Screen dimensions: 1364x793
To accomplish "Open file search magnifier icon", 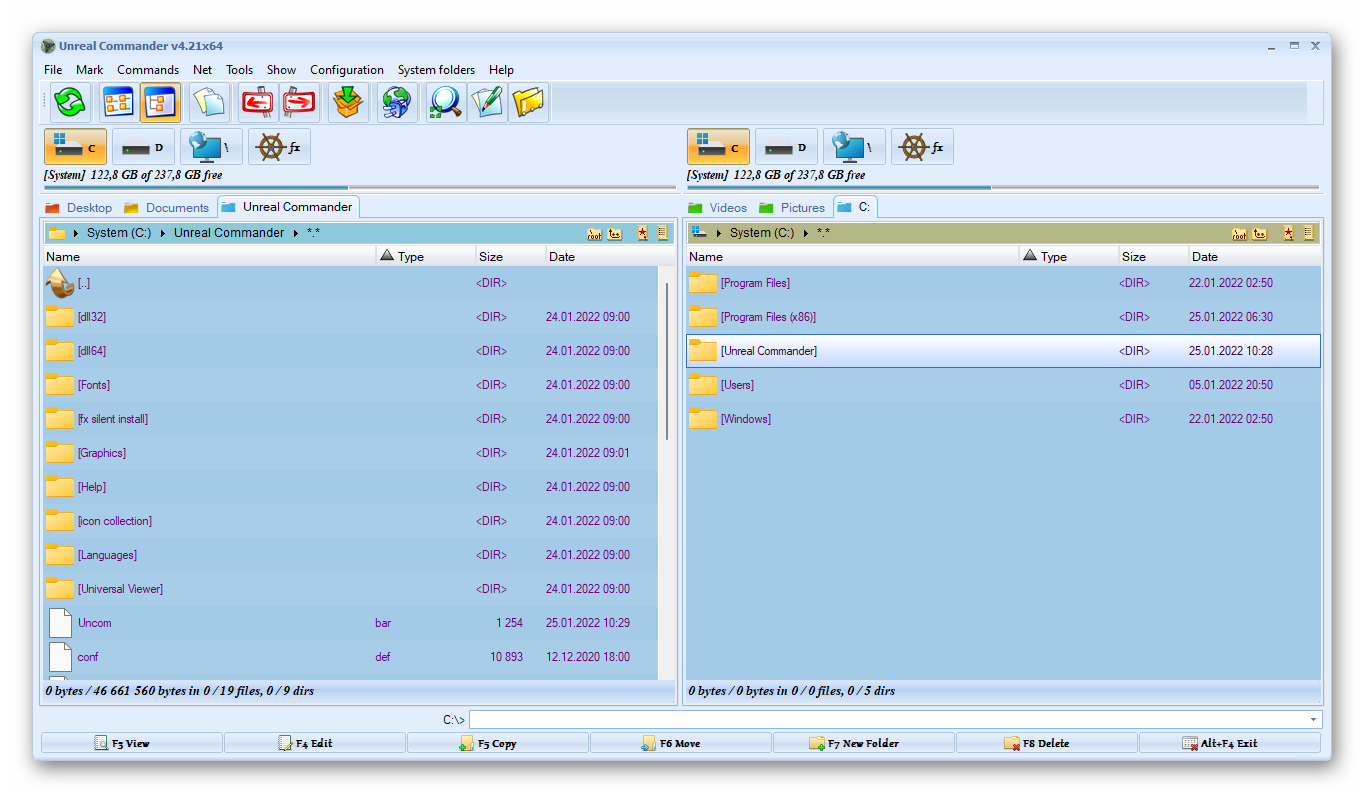I will point(445,102).
